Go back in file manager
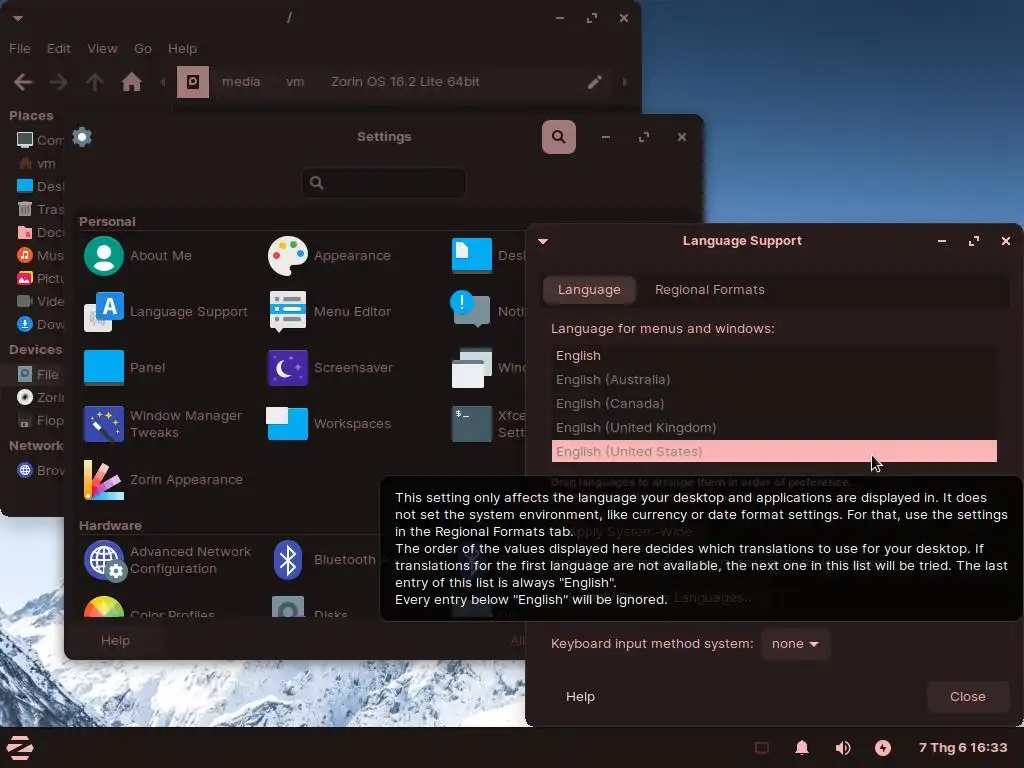The width and height of the screenshot is (1024, 768). 24,82
